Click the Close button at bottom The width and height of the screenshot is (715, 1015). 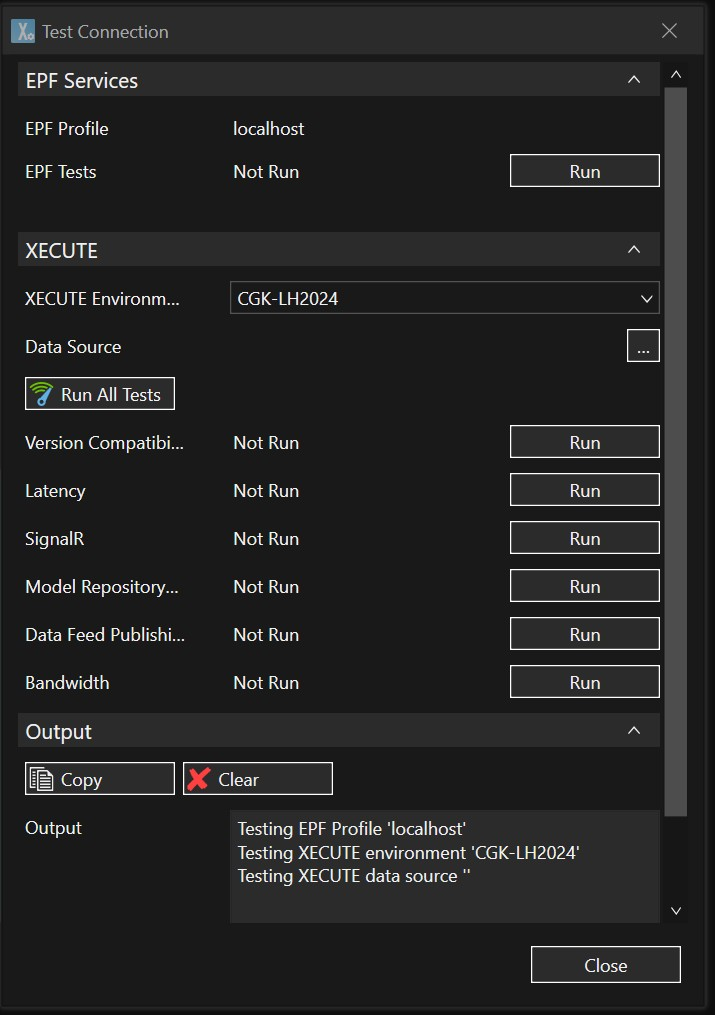click(606, 965)
